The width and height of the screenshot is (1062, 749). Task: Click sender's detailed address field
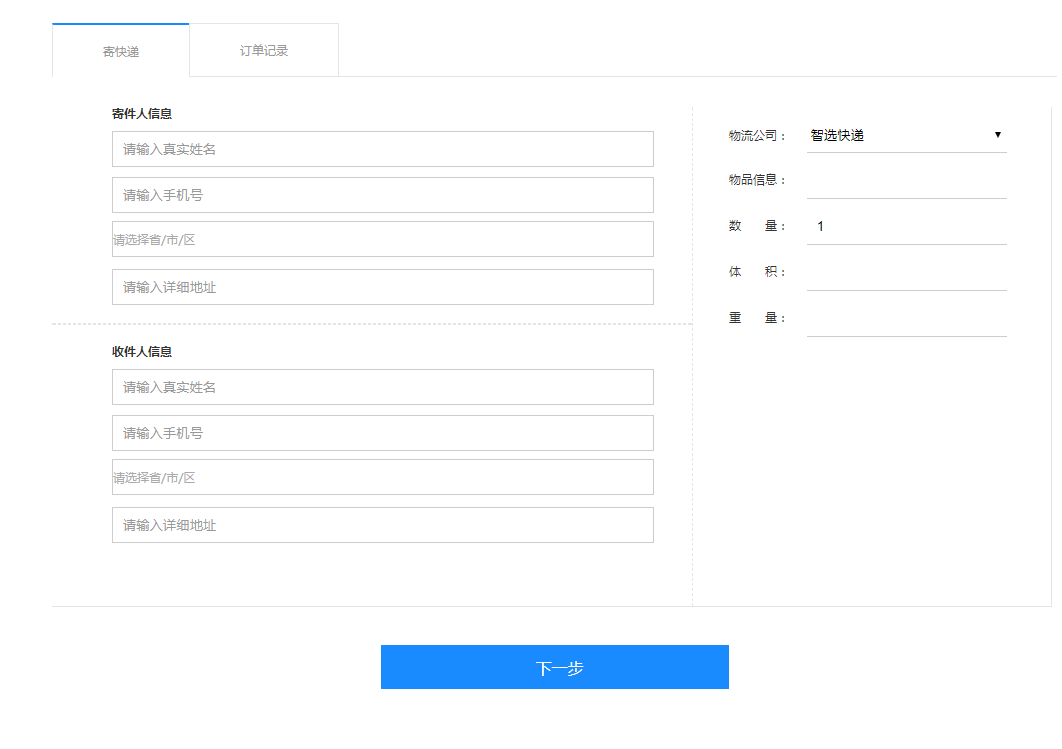tap(382, 287)
